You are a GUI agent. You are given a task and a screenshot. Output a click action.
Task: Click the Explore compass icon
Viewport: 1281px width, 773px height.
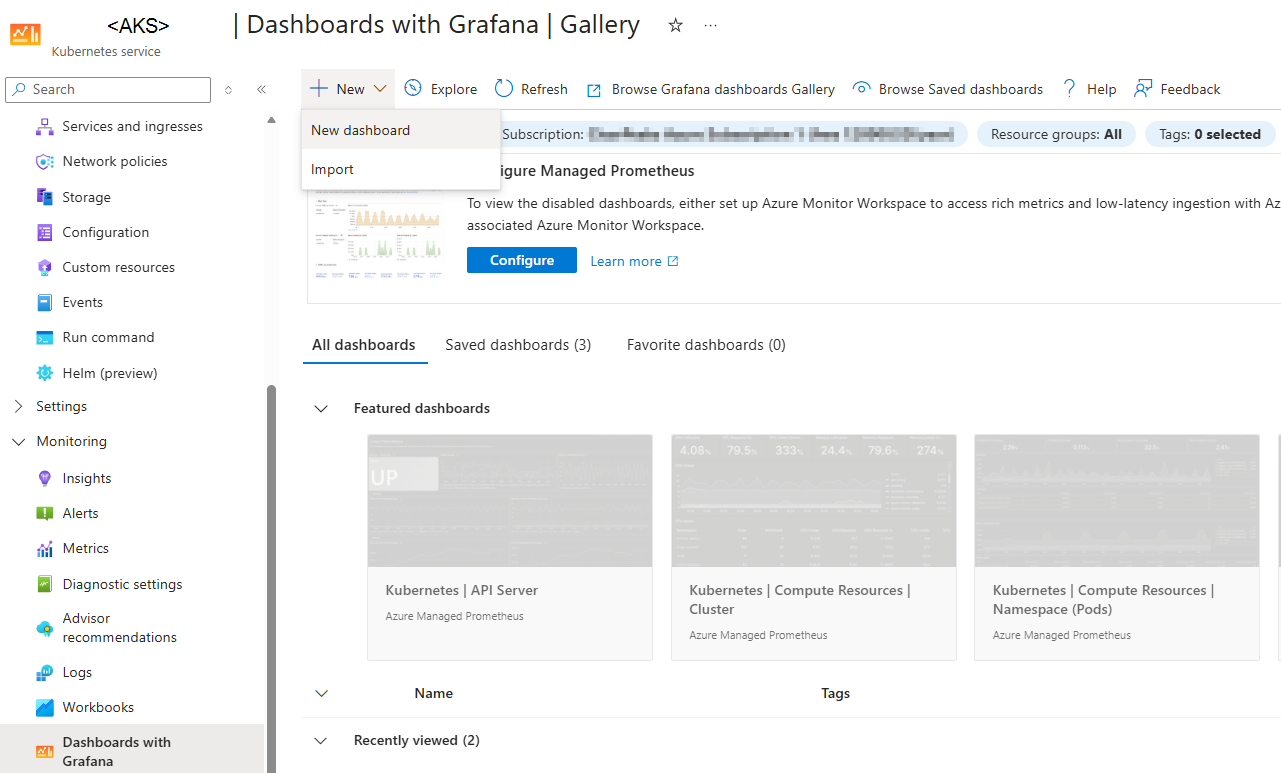pos(413,89)
